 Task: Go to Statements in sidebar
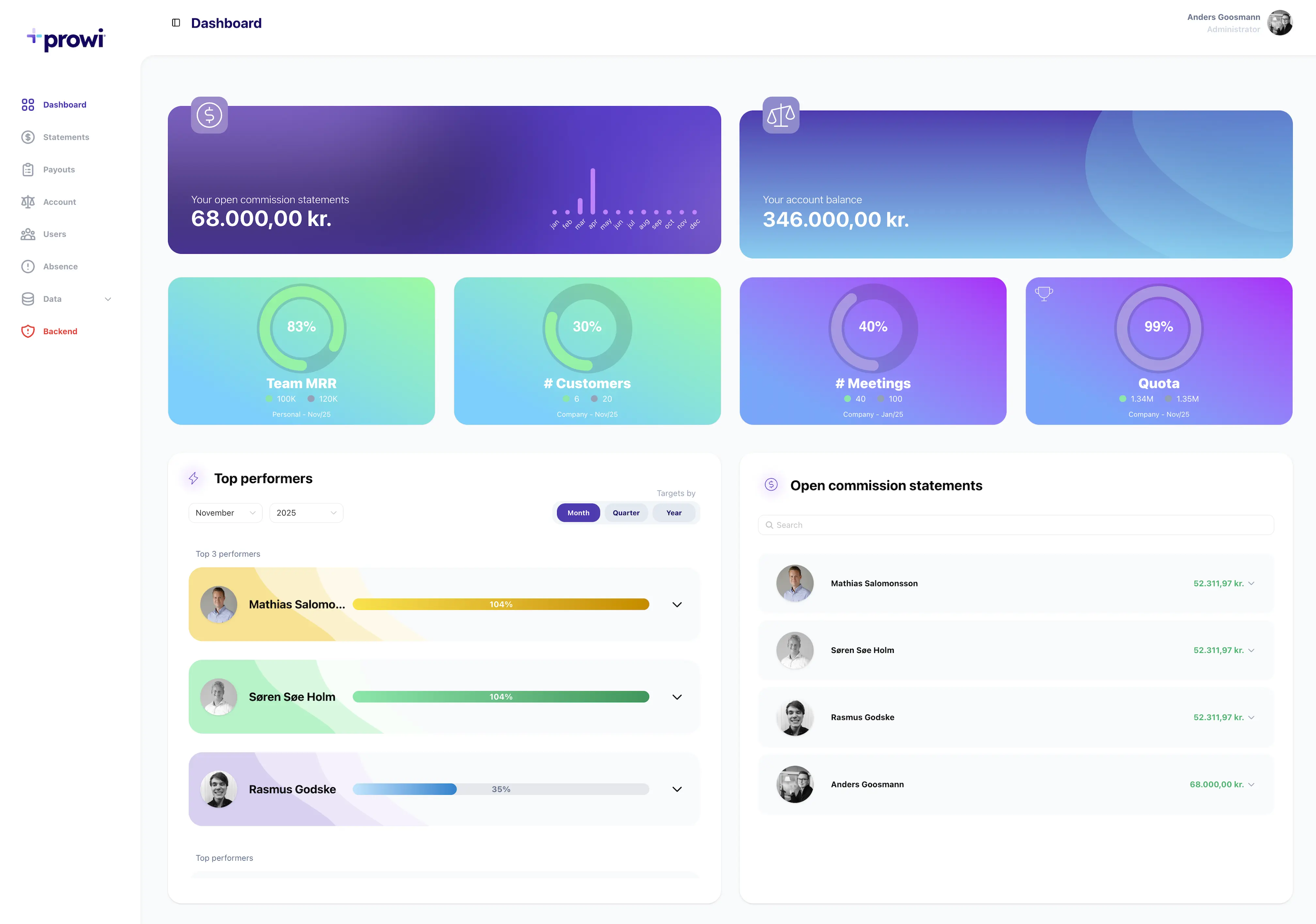66,137
